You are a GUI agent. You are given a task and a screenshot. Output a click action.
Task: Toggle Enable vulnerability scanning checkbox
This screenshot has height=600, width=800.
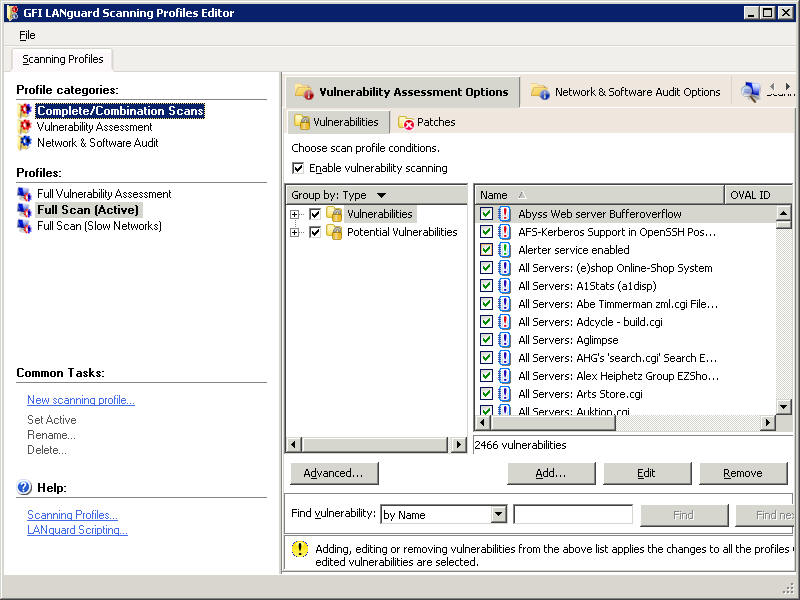tap(298, 168)
